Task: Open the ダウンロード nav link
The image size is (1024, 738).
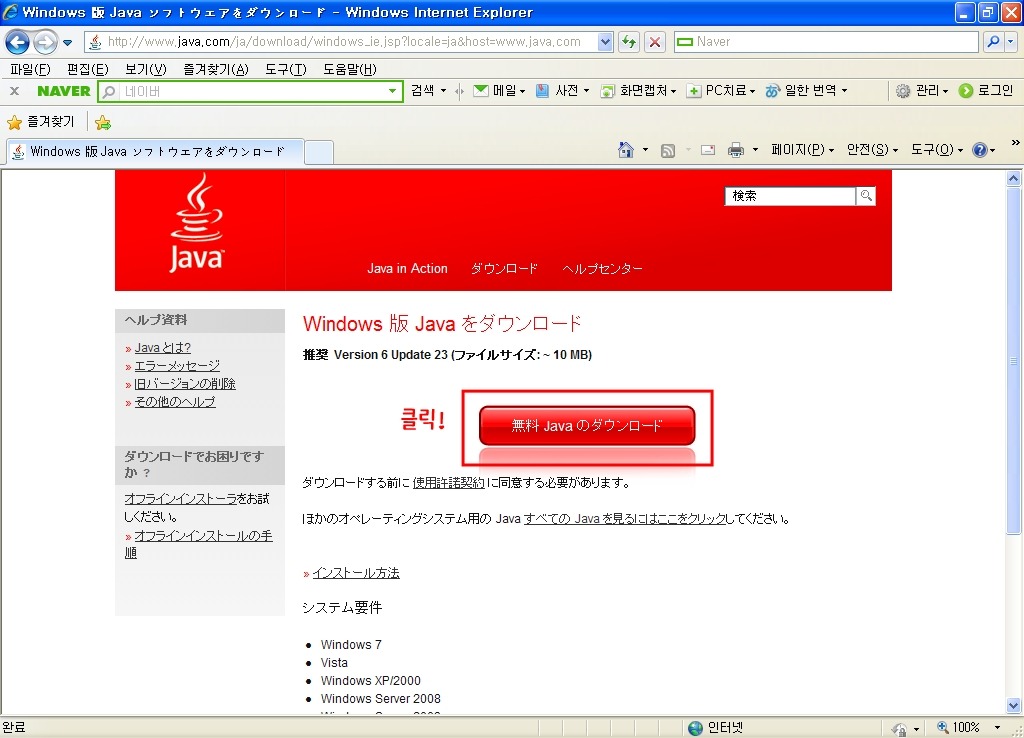Action: [x=504, y=268]
